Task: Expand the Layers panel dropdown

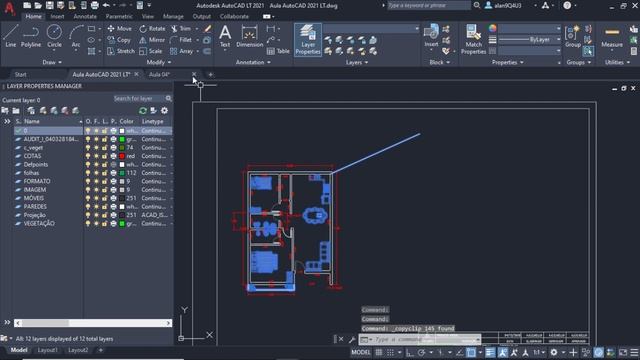Action: coord(357,62)
